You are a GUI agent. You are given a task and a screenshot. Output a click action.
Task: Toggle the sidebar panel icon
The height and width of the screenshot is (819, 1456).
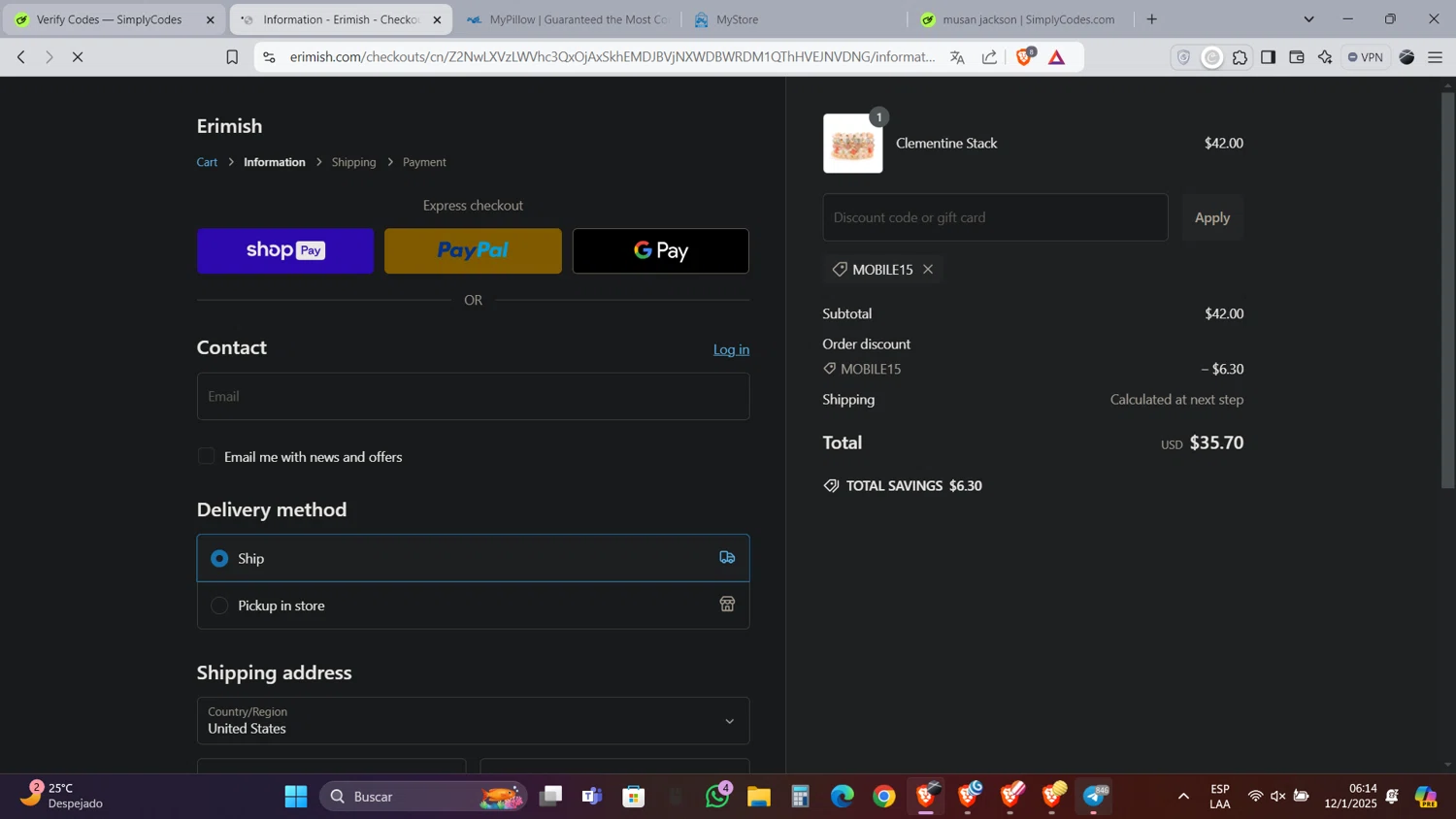[x=1268, y=57]
